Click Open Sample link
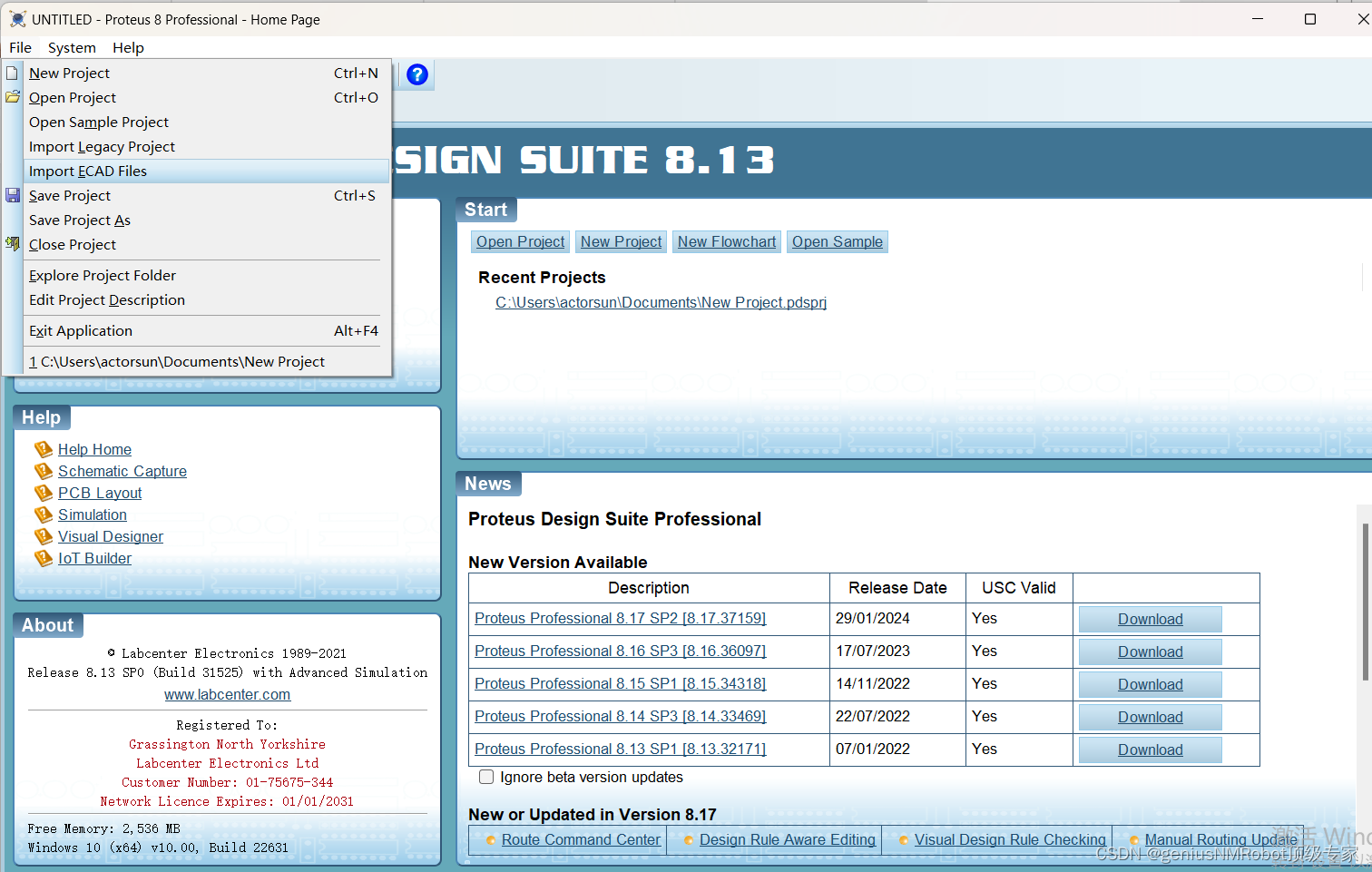The height and width of the screenshot is (872, 1372). pyautogui.click(x=838, y=241)
